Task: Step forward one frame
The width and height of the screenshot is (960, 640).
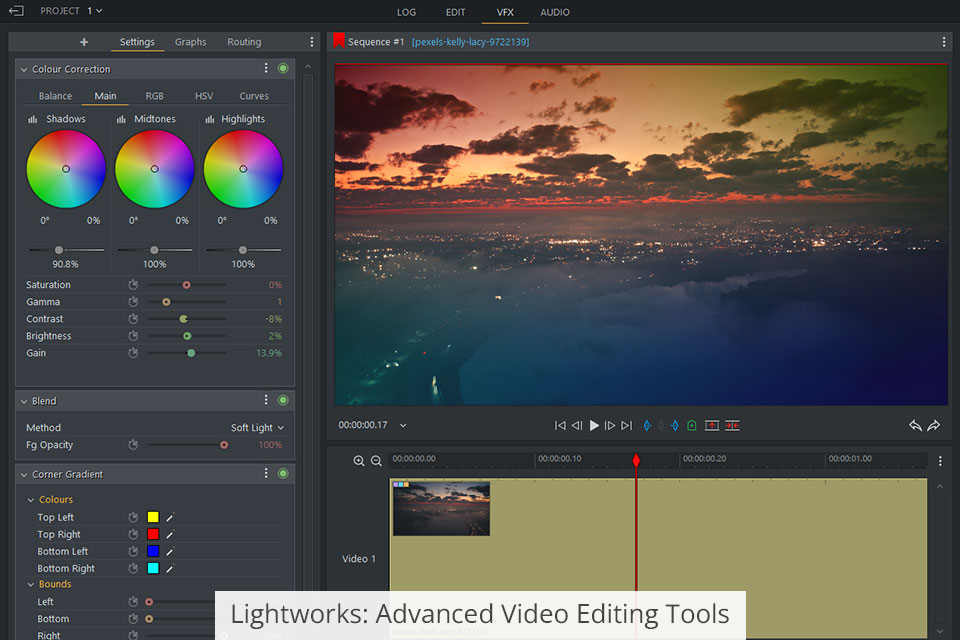Action: [610, 425]
